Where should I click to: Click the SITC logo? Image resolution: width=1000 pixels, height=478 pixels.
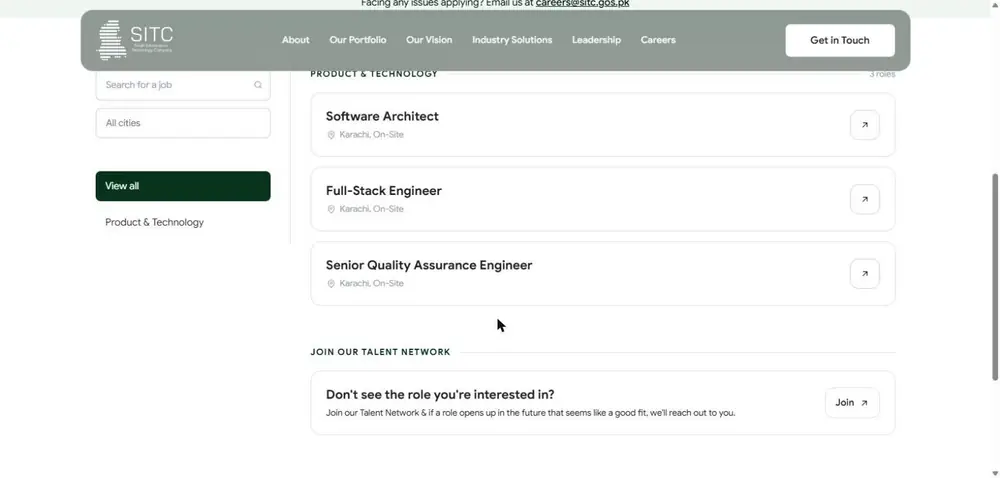tap(135, 40)
